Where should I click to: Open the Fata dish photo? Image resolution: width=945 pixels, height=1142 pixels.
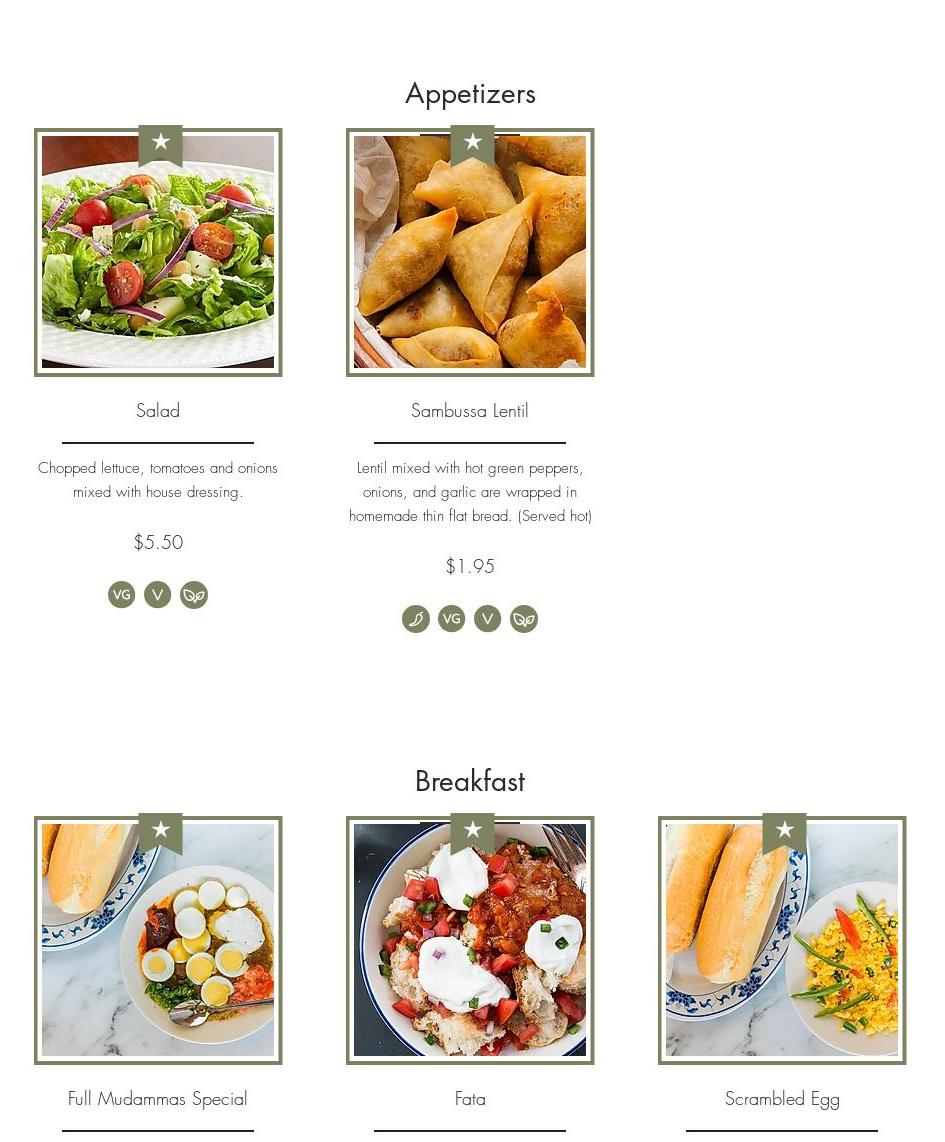(x=470, y=940)
